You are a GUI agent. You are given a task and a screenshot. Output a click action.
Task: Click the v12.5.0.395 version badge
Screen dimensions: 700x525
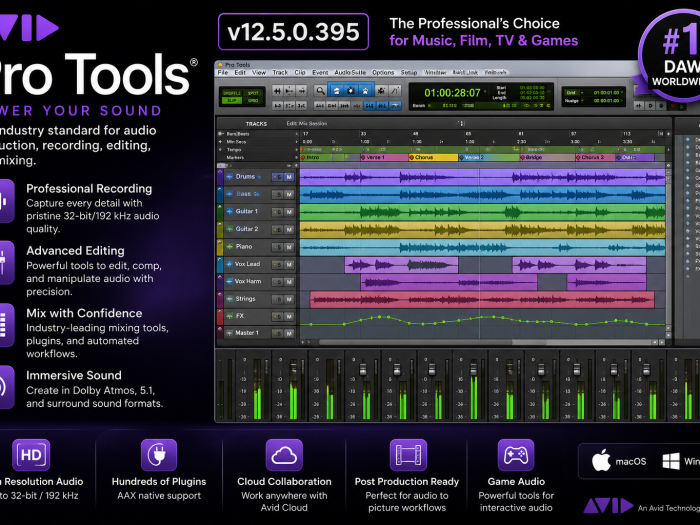[293, 32]
